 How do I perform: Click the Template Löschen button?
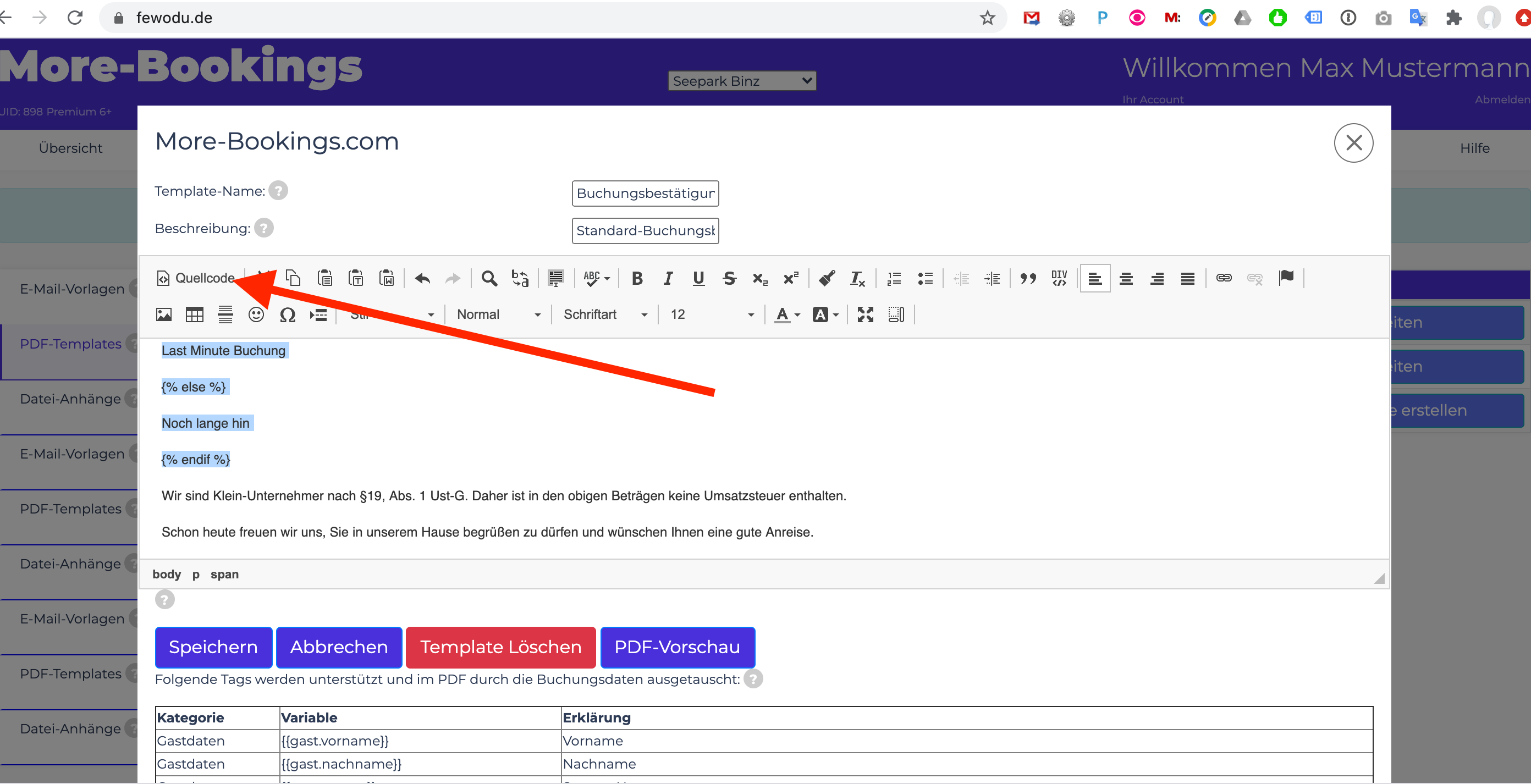(500, 647)
